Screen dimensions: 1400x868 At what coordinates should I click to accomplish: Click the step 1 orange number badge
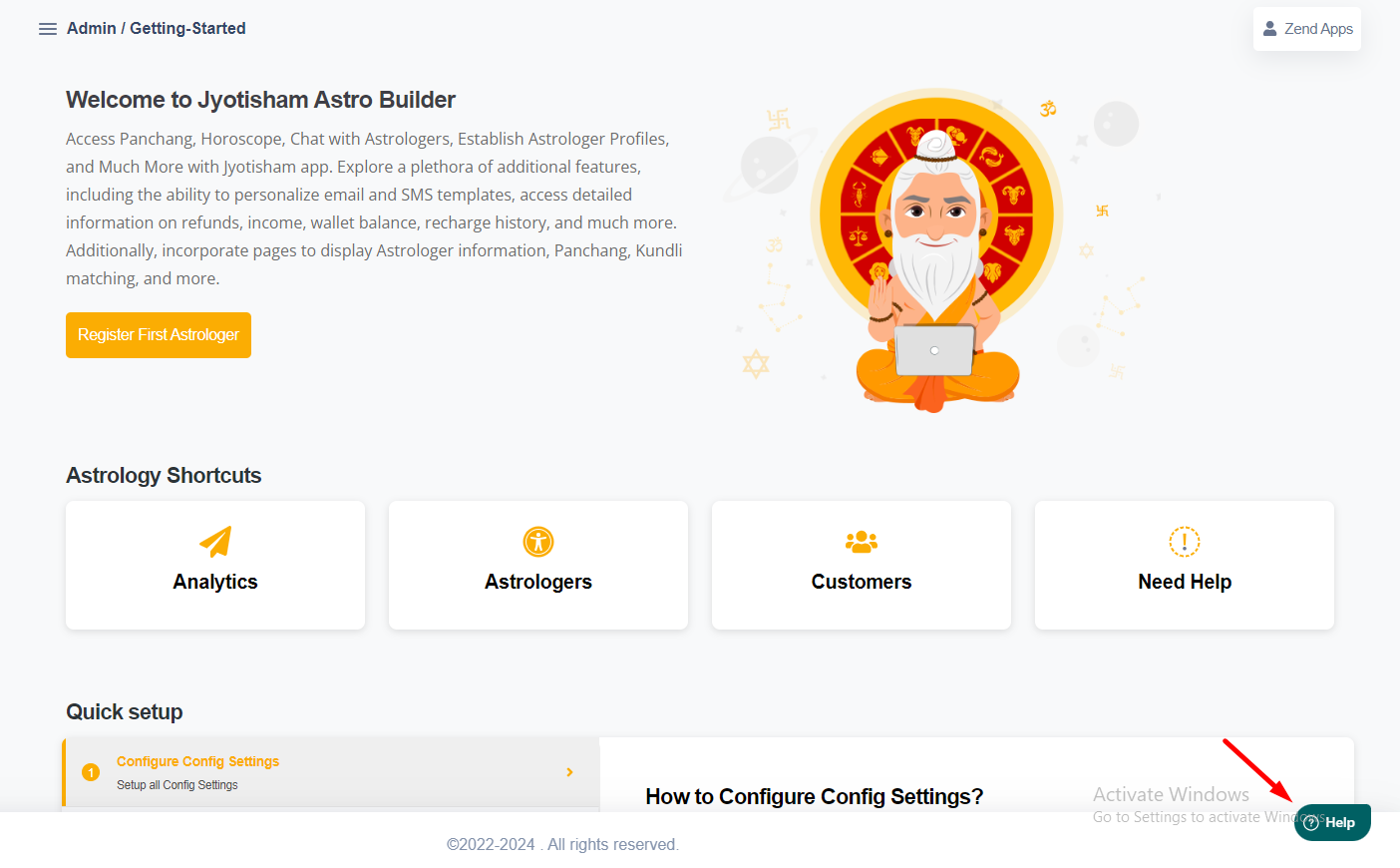coord(91,772)
